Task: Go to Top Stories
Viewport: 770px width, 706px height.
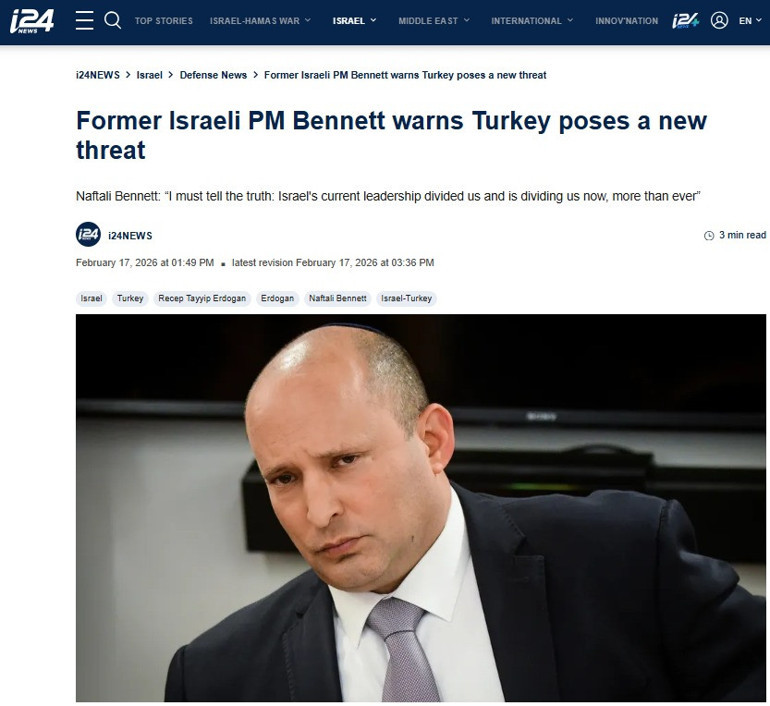Action: [x=164, y=21]
